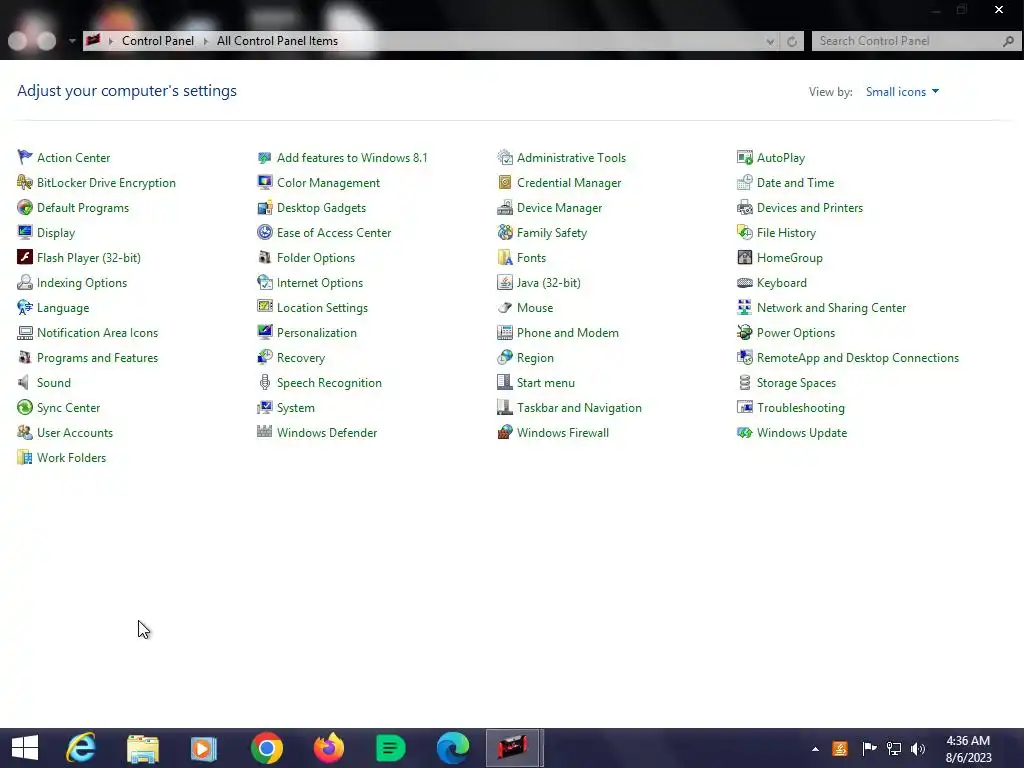Expand the breadcrumb arrow before Control Panel
The height and width of the screenshot is (768, 1024).
click(x=111, y=41)
